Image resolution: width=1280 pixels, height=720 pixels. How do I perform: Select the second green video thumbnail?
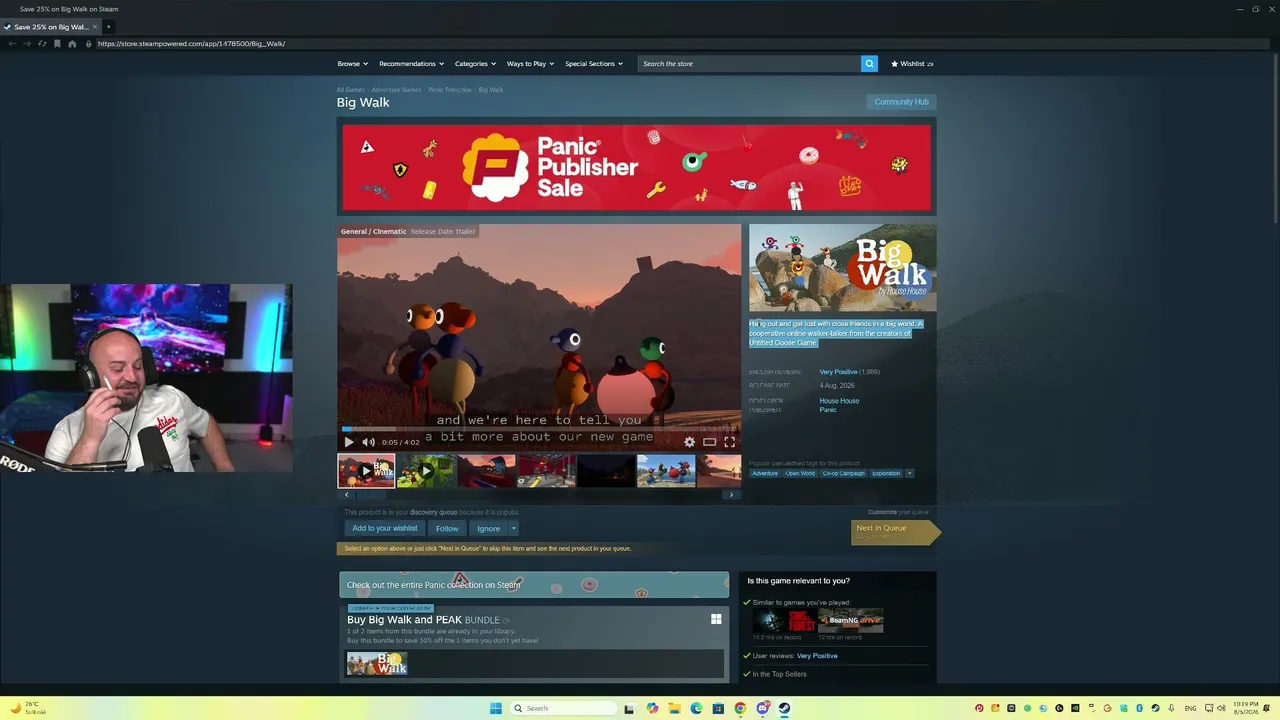[x=426, y=470]
